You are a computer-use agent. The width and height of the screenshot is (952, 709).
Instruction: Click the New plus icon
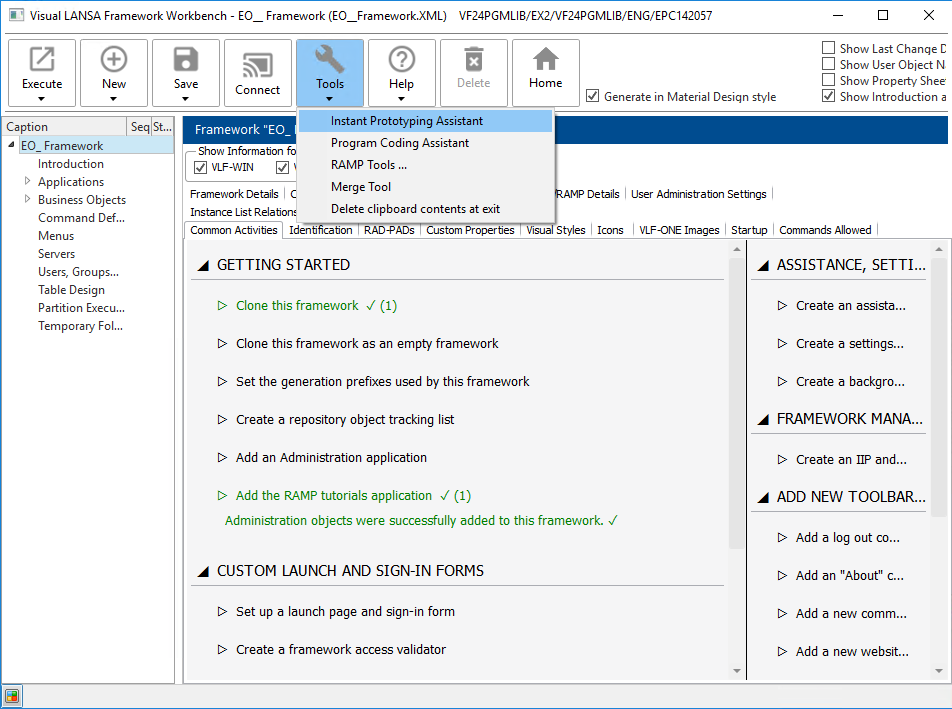[114, 60]
